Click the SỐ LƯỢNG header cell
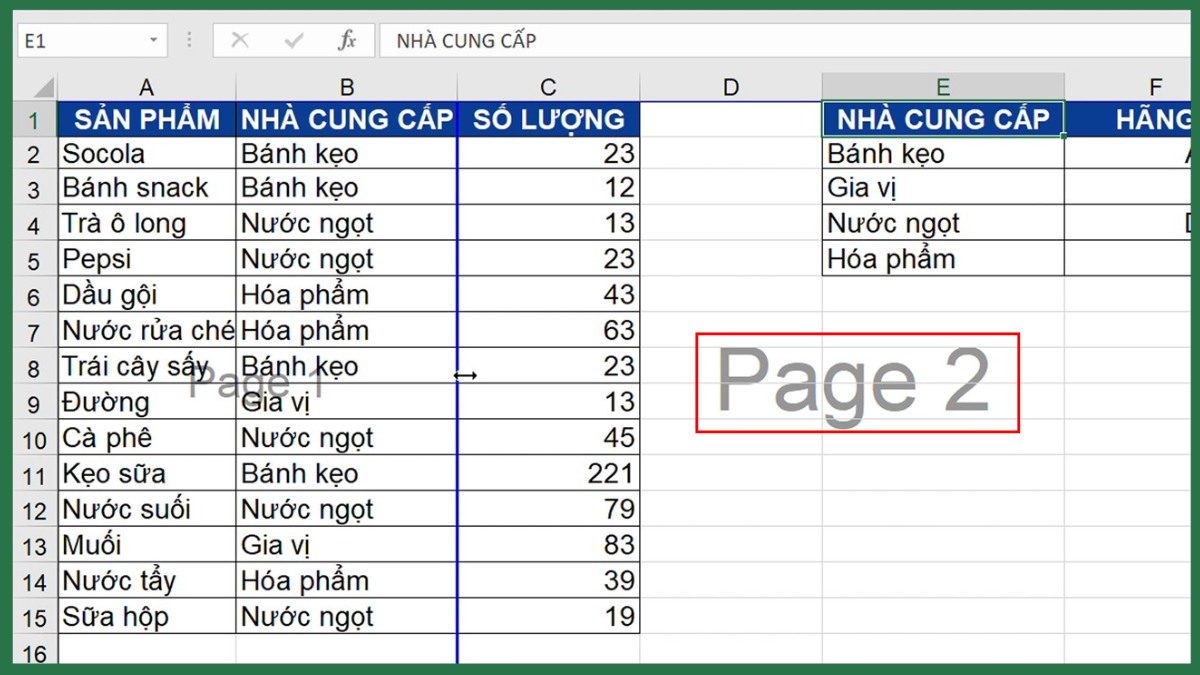 [x=547, y=118]
